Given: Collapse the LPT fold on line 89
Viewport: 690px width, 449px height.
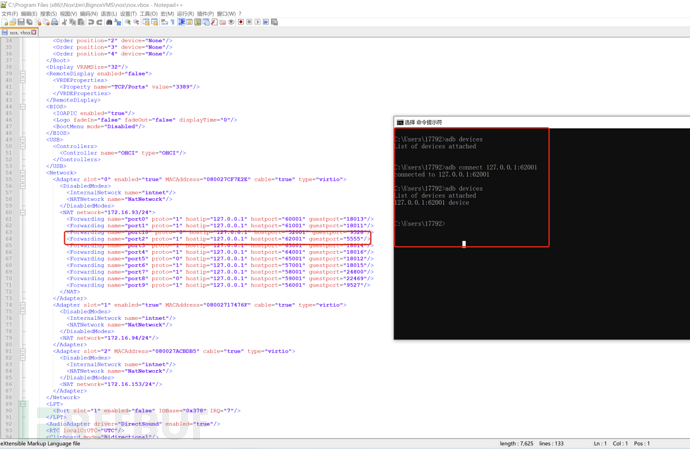Looking at the screenshot, I should pos(23,404).
